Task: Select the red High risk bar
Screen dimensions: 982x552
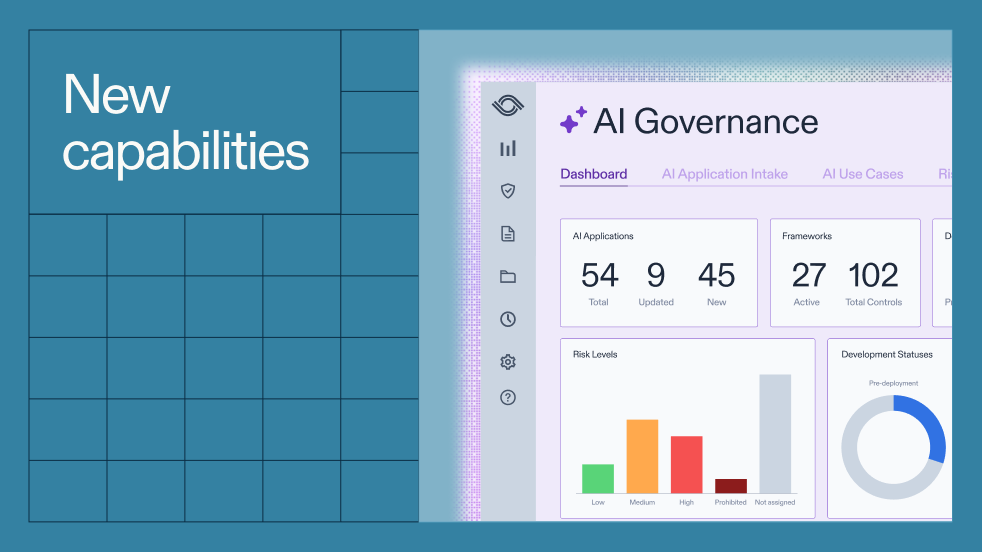Action: click(x=686, y=465)
